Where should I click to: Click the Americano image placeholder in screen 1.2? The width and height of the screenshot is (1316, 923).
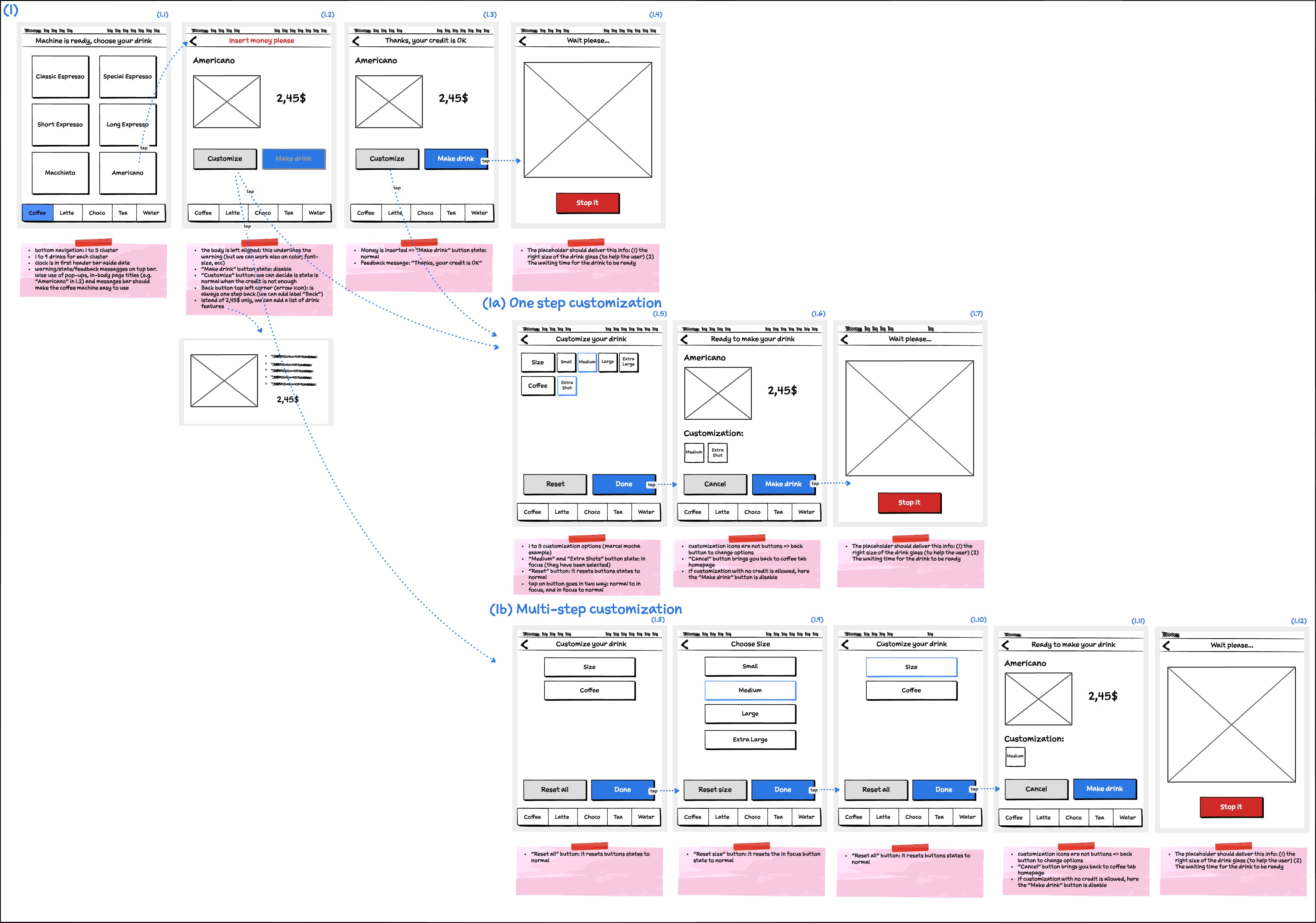(x=227, y=102)
